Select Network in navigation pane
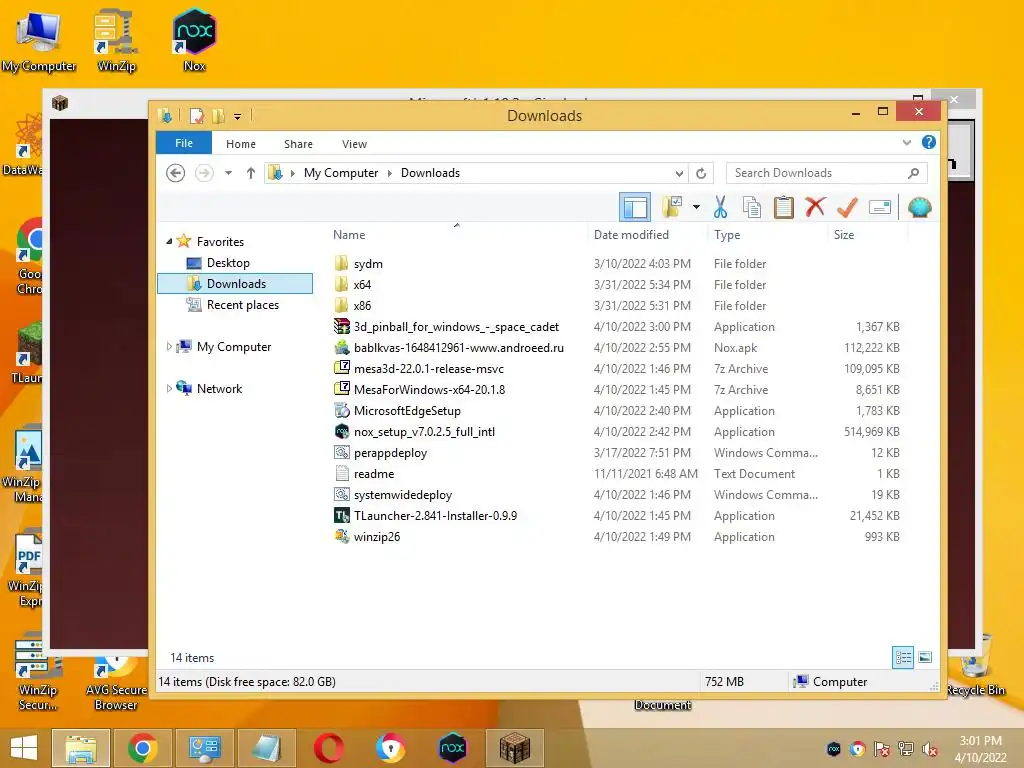 pyautogui.click(x=219, y=389)
